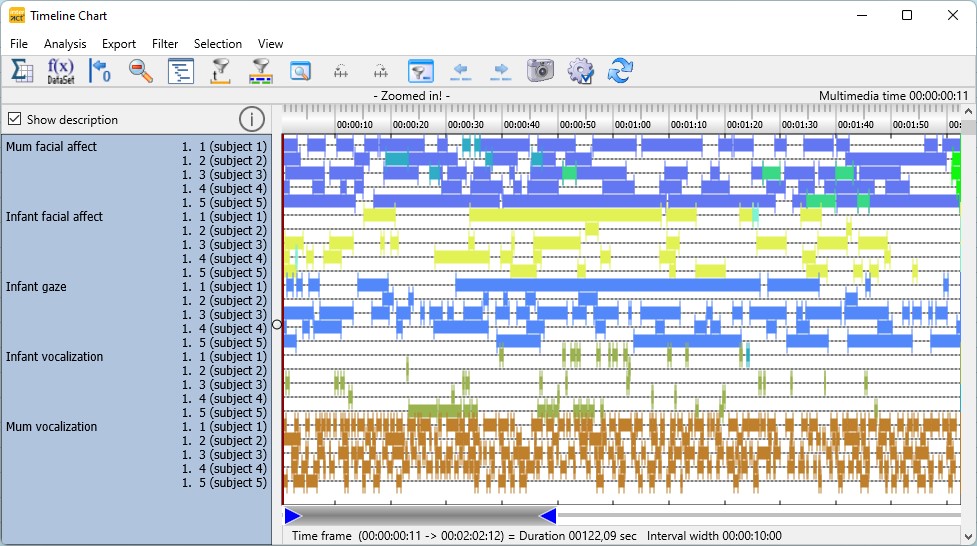
Task: Open the File menu
Action: (x=19, y=44)
